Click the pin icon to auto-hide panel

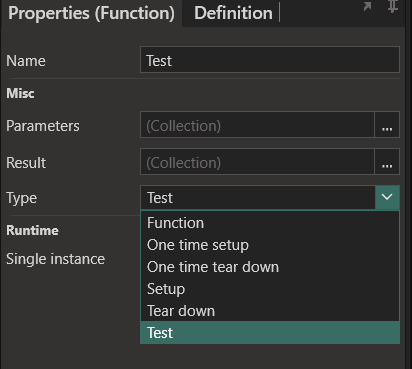tap(393, 7)
